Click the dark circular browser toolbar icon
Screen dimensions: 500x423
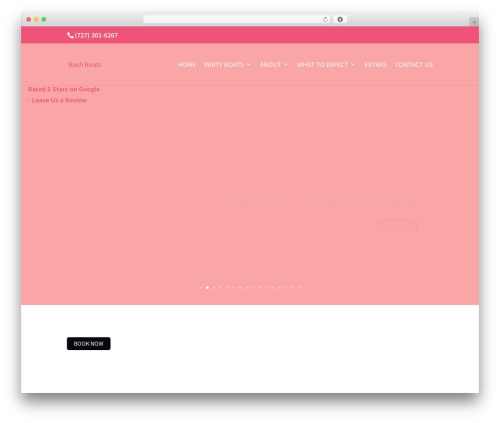click(340, 19)
